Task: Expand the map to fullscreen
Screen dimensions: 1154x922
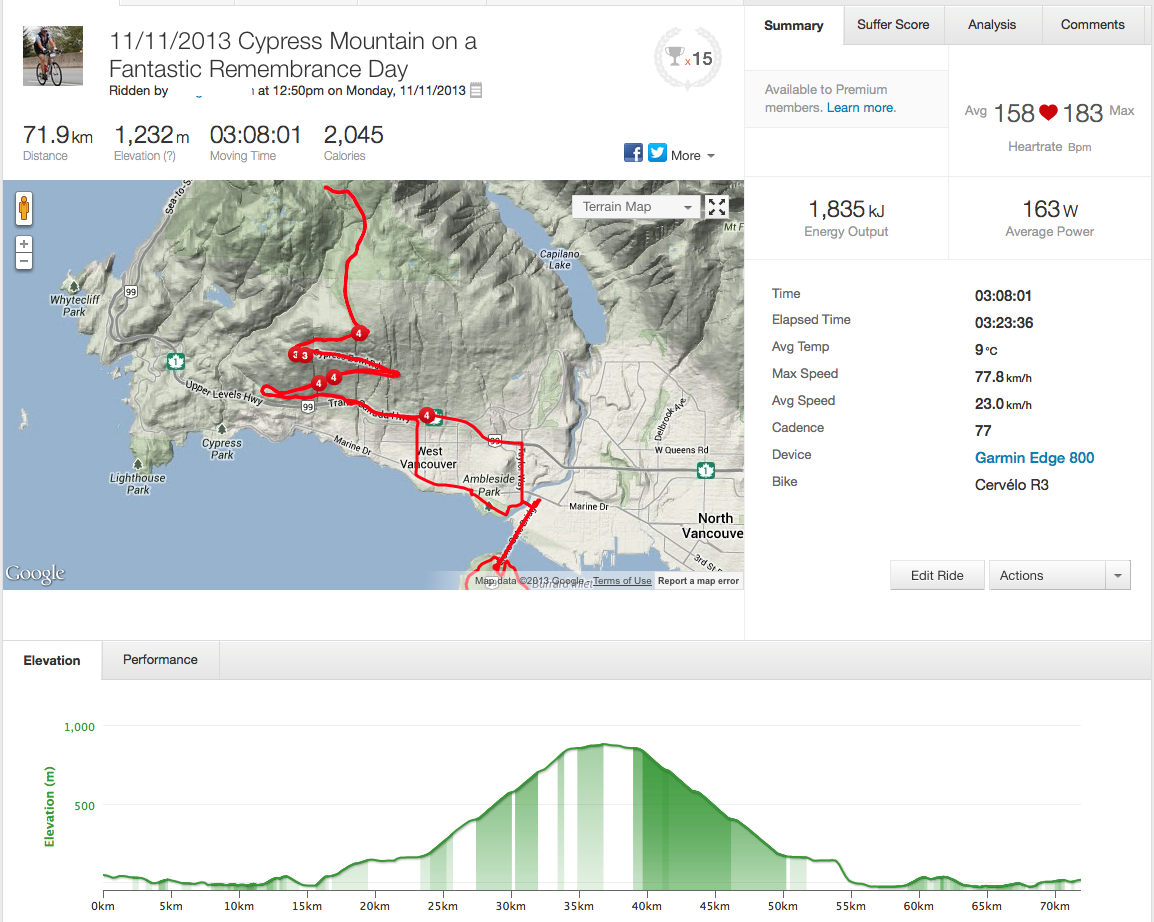Action: 717,207
